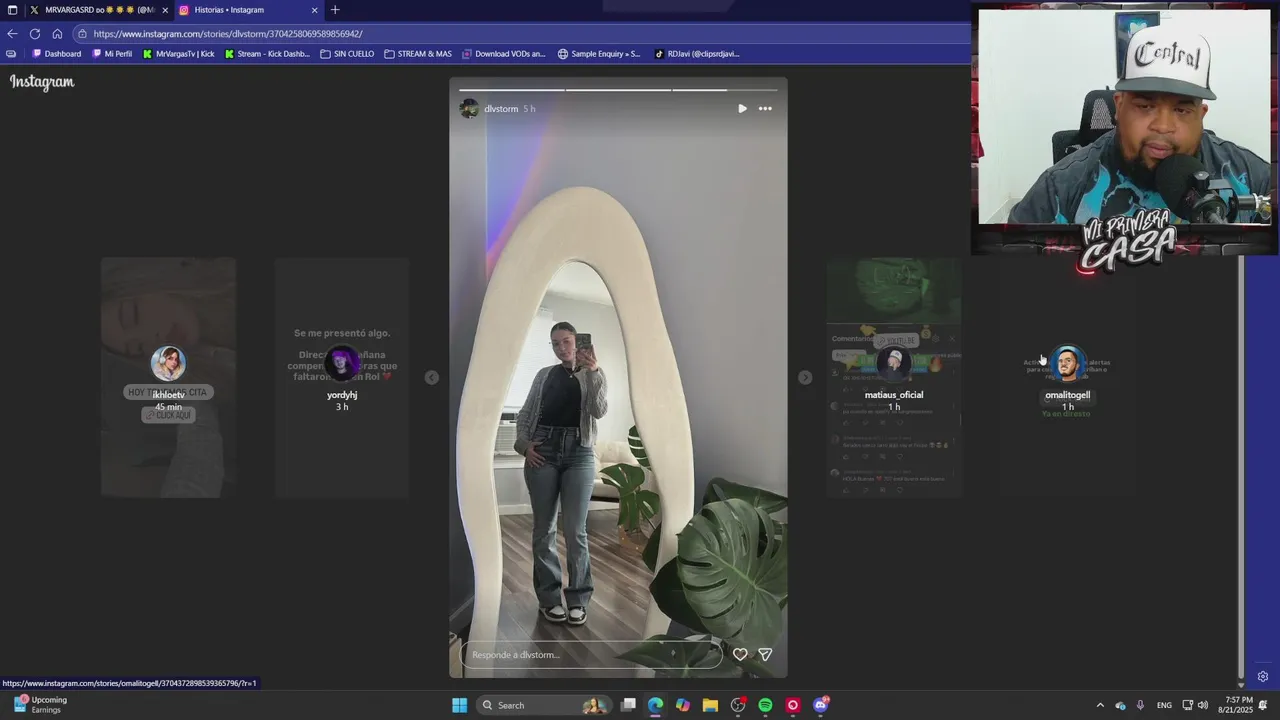This screenshot has width=1280, height=720.
Task: Open the red circular app on the taskbar
Action: 793,705
